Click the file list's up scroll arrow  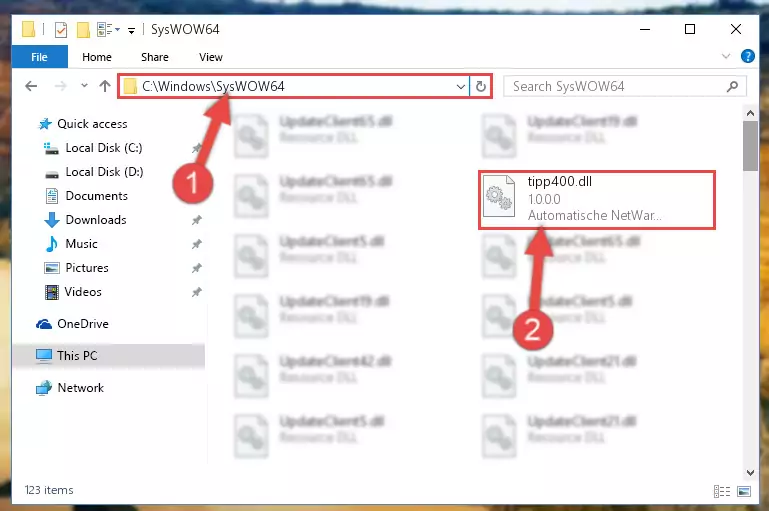tap(750, 113)
